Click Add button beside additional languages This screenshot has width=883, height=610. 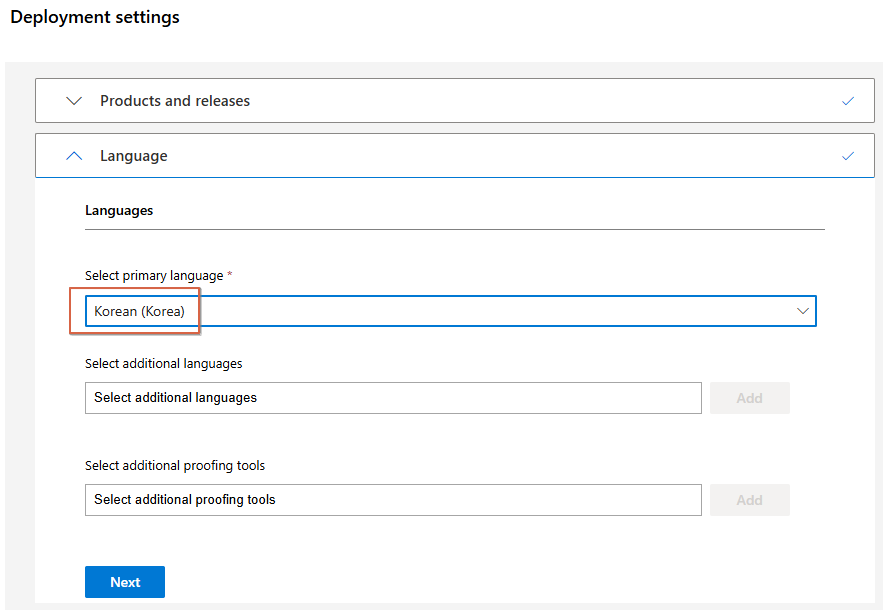750,398
